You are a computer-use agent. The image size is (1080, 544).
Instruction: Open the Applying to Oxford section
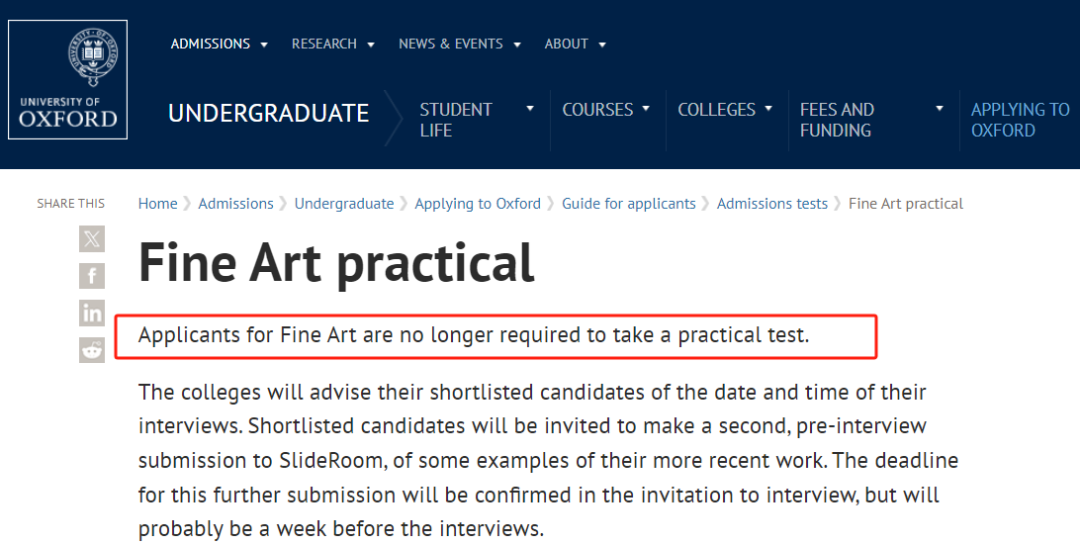1020,120
